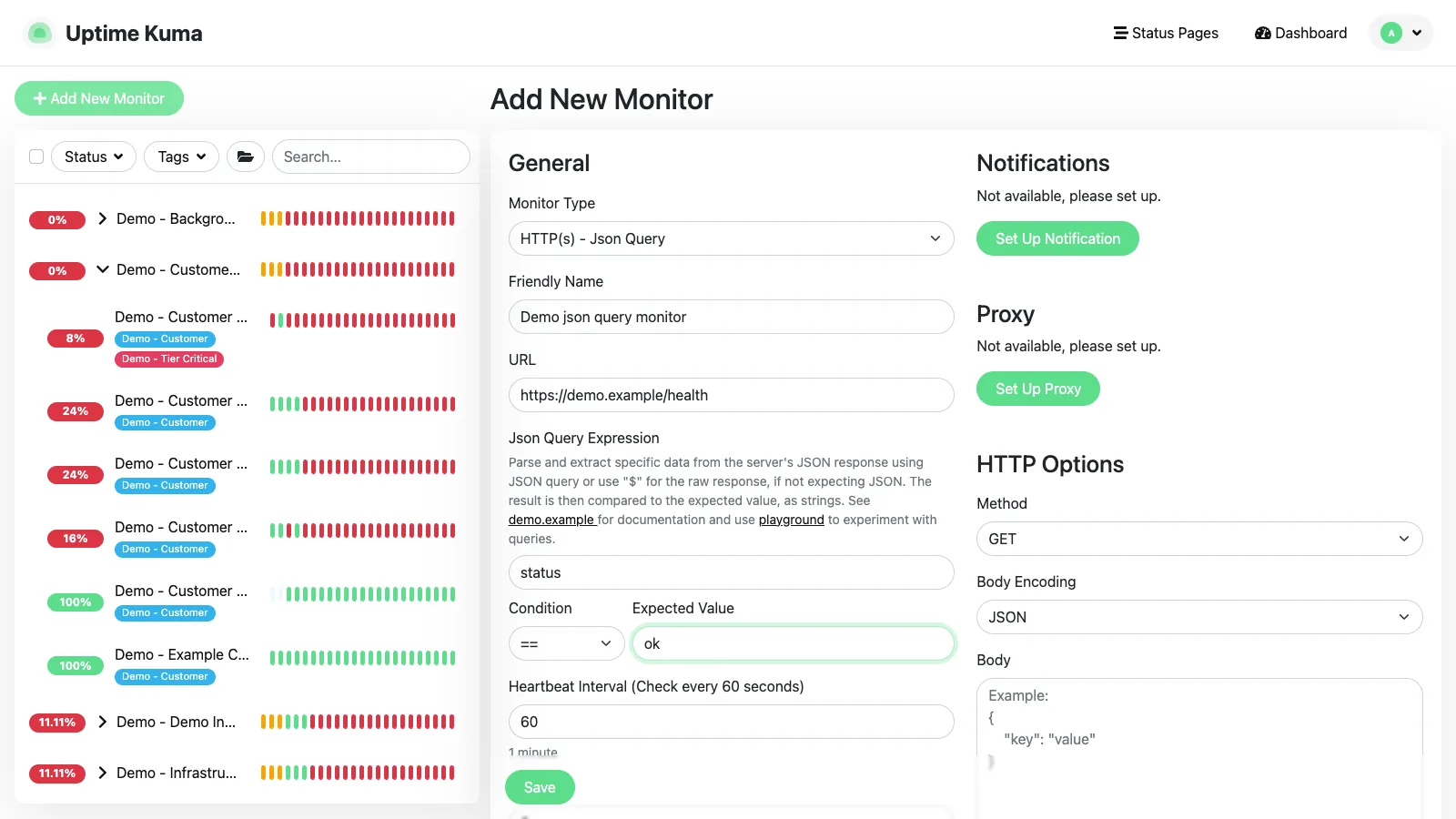Collapse the Demo - Custome... monitor group
The width and height of the screenshot is (1456, 819).
102,269
